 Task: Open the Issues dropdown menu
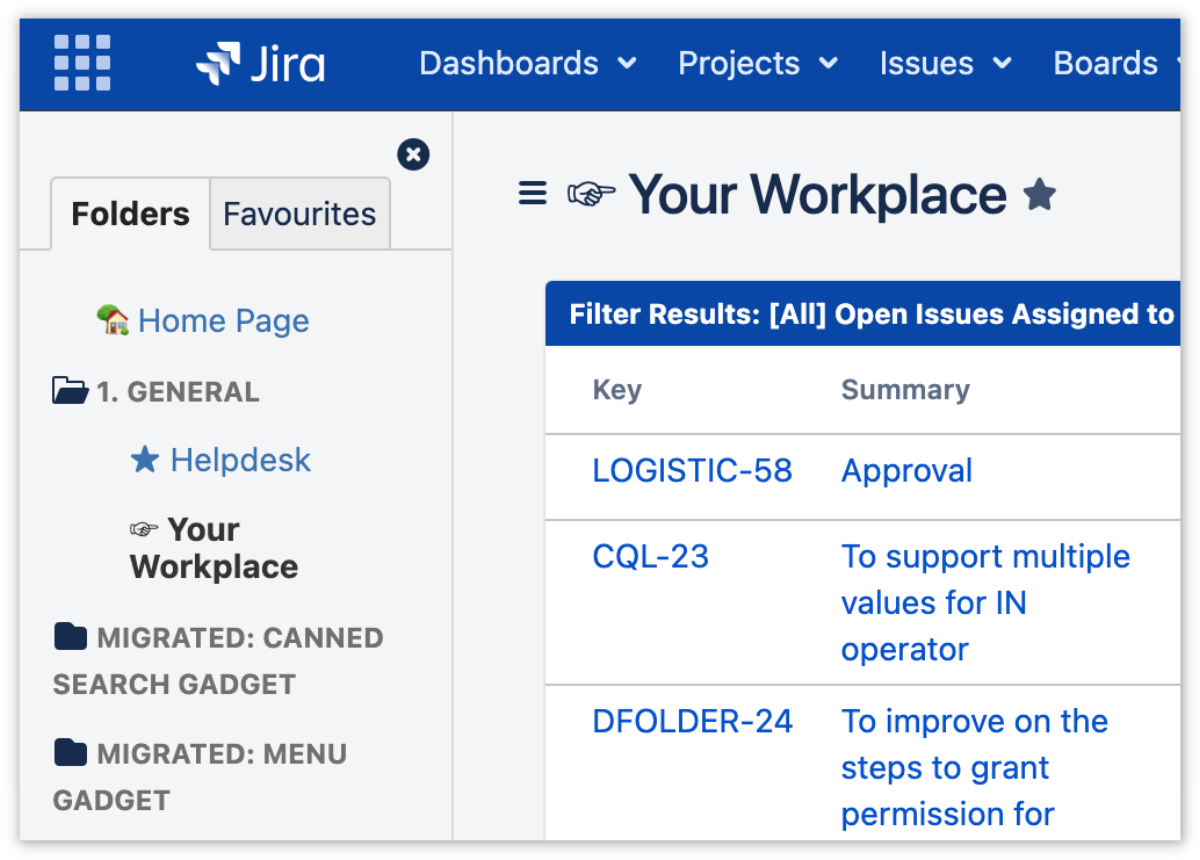click(x=945, y=63)
